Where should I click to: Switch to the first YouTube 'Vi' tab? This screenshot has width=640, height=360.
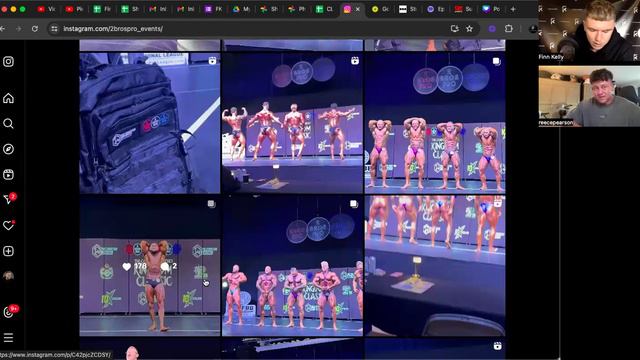46,9
